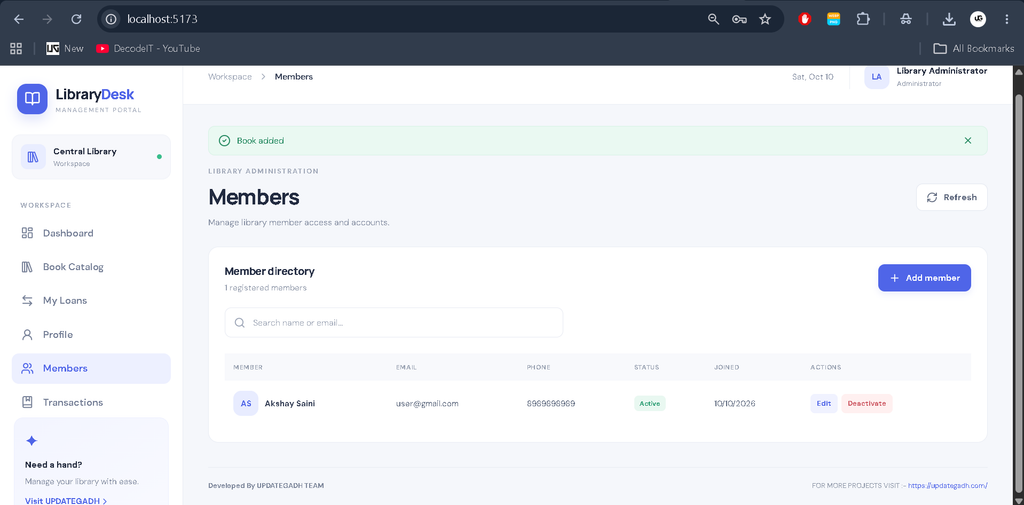Click the Members people icon

tap(27, 368)
